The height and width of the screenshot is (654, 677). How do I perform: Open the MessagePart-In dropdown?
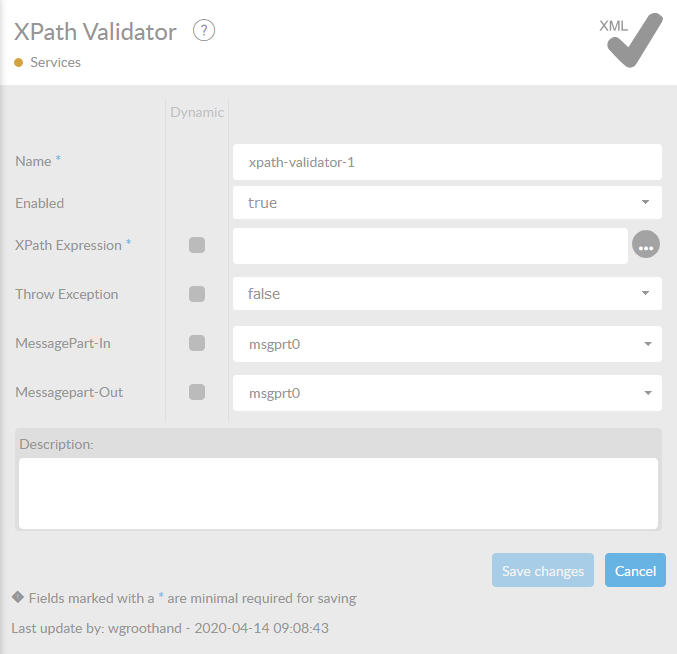point(447,344)
